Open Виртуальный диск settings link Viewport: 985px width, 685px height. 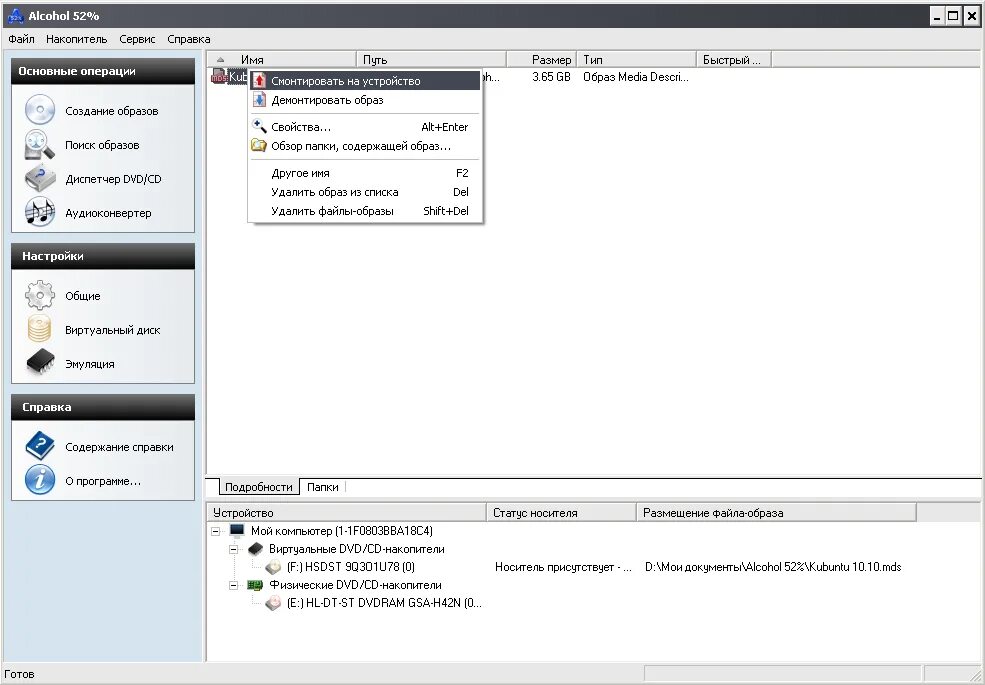112,330
